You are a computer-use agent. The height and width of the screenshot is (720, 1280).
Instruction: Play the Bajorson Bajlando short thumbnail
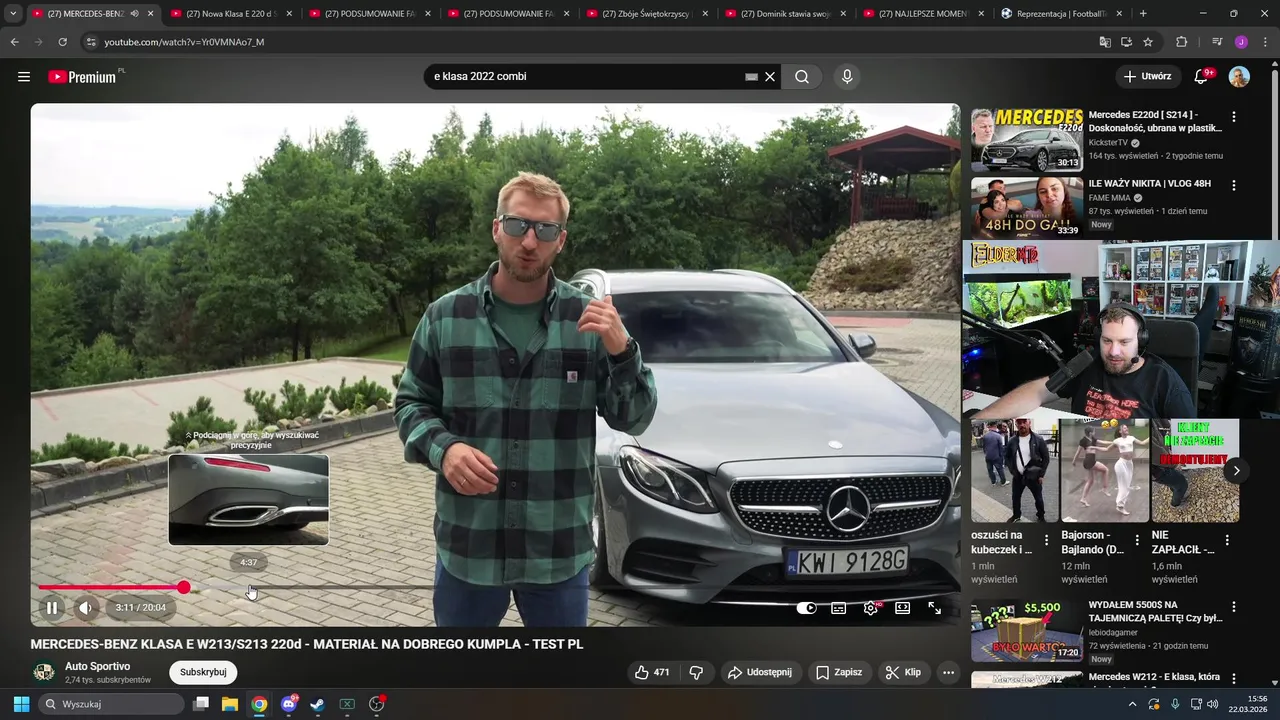coord(1105,470)
